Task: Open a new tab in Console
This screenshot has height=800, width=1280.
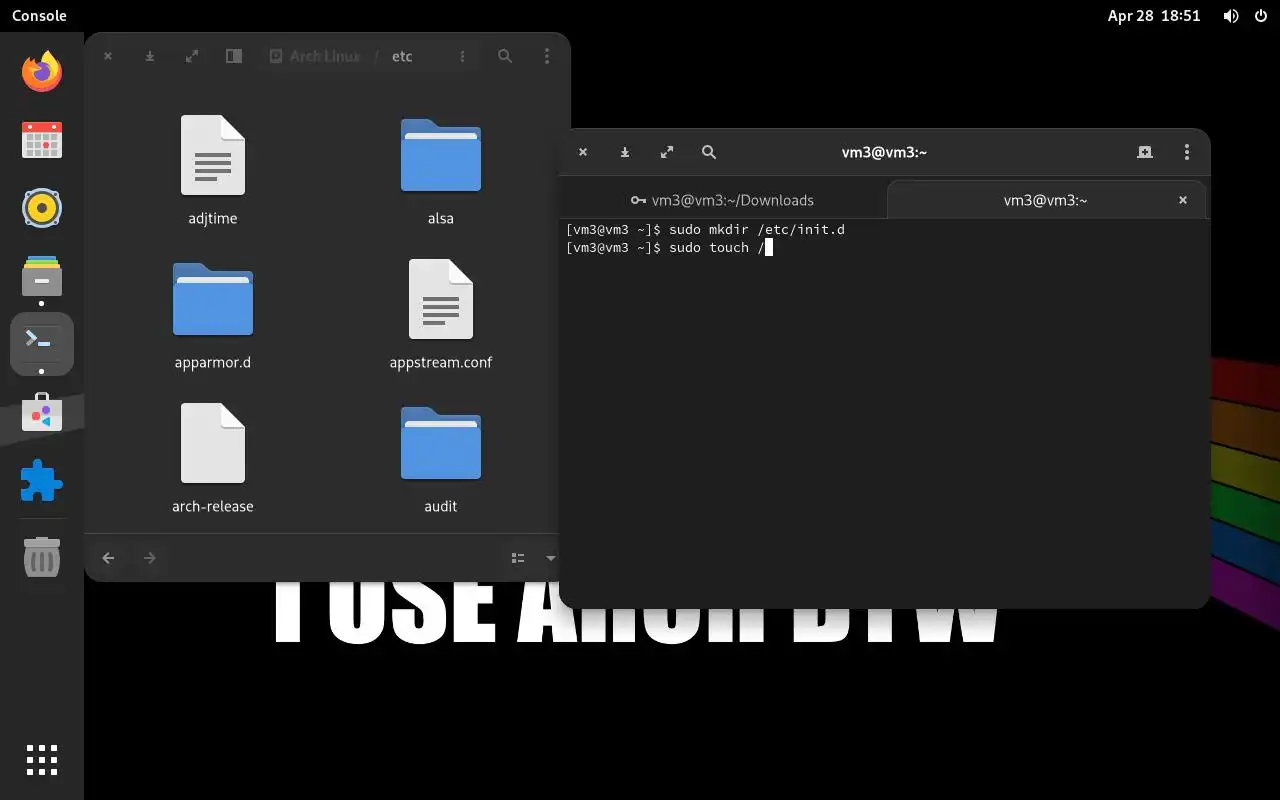Action: [x=1145, y=152]
